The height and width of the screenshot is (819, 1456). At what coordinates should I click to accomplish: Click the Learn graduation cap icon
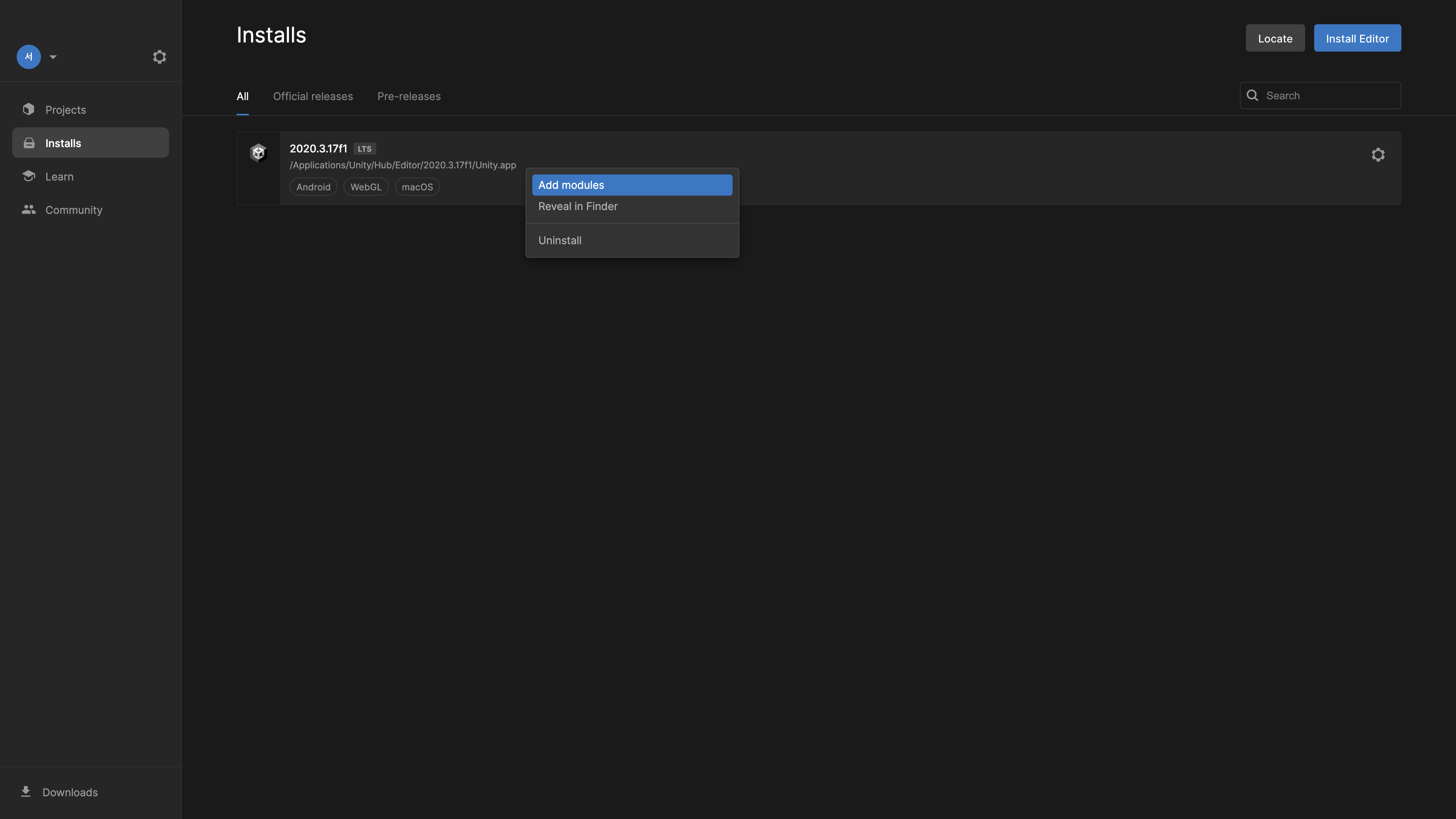pos(29,176)
